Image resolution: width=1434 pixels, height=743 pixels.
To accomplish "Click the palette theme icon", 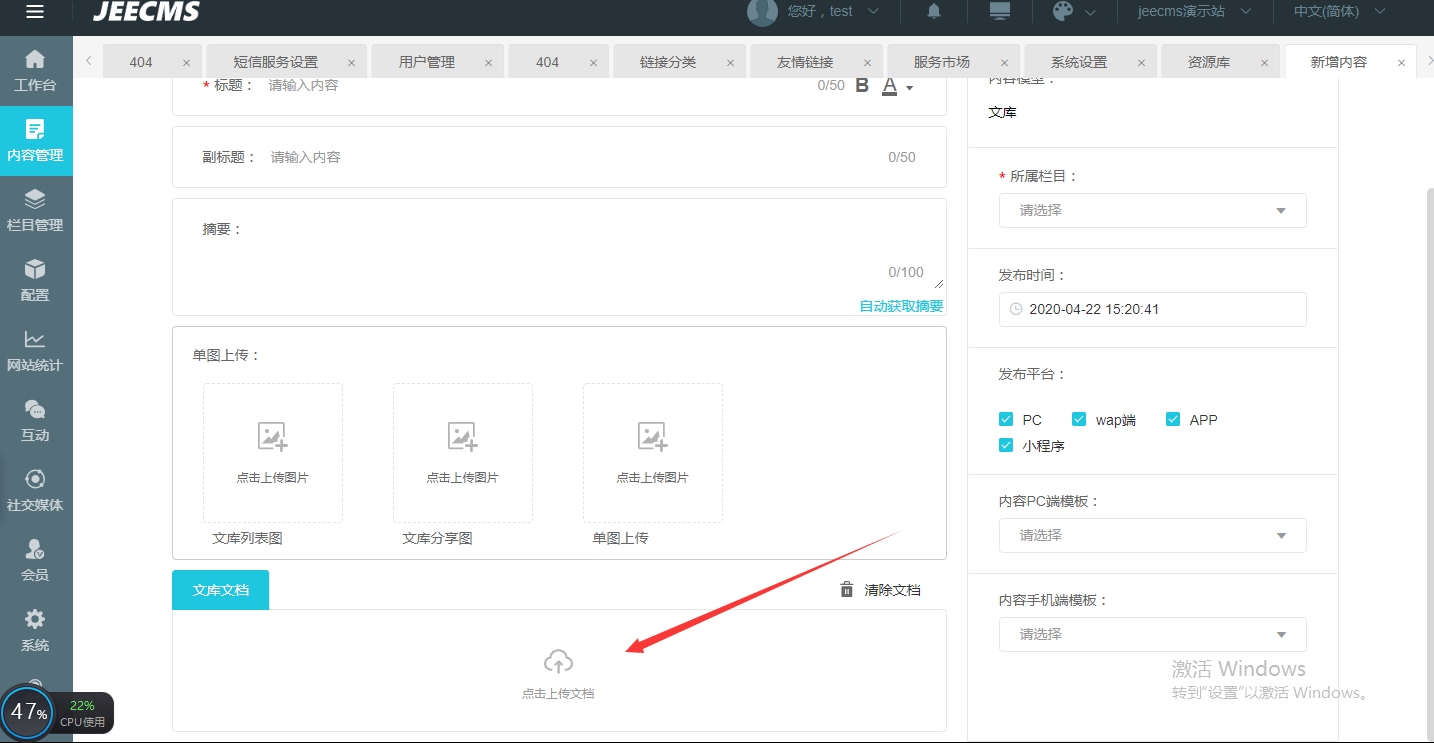I will tap(1063, 11).
